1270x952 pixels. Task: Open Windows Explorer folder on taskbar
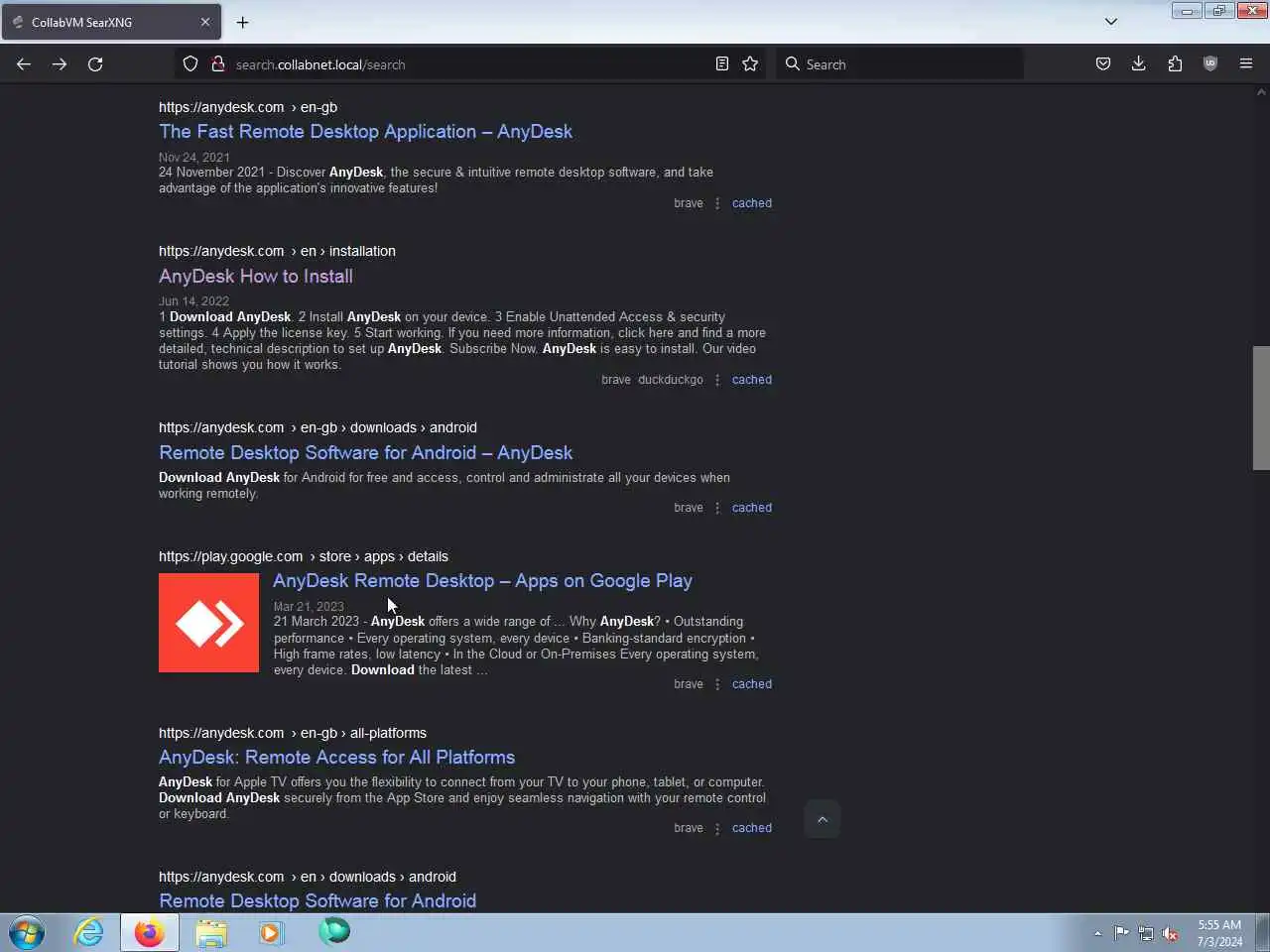coord(211,932)
